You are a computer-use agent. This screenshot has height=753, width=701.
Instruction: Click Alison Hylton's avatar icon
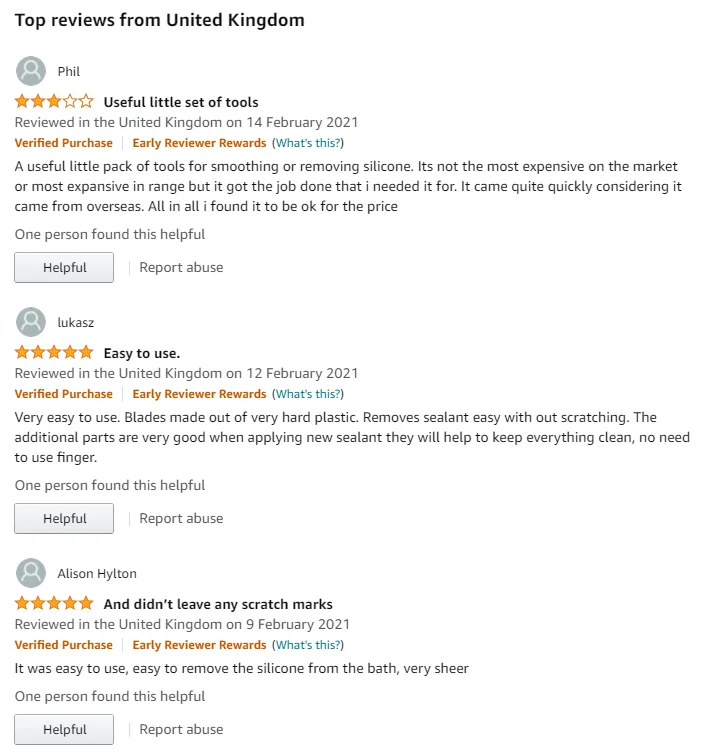[x=31, y=573]
